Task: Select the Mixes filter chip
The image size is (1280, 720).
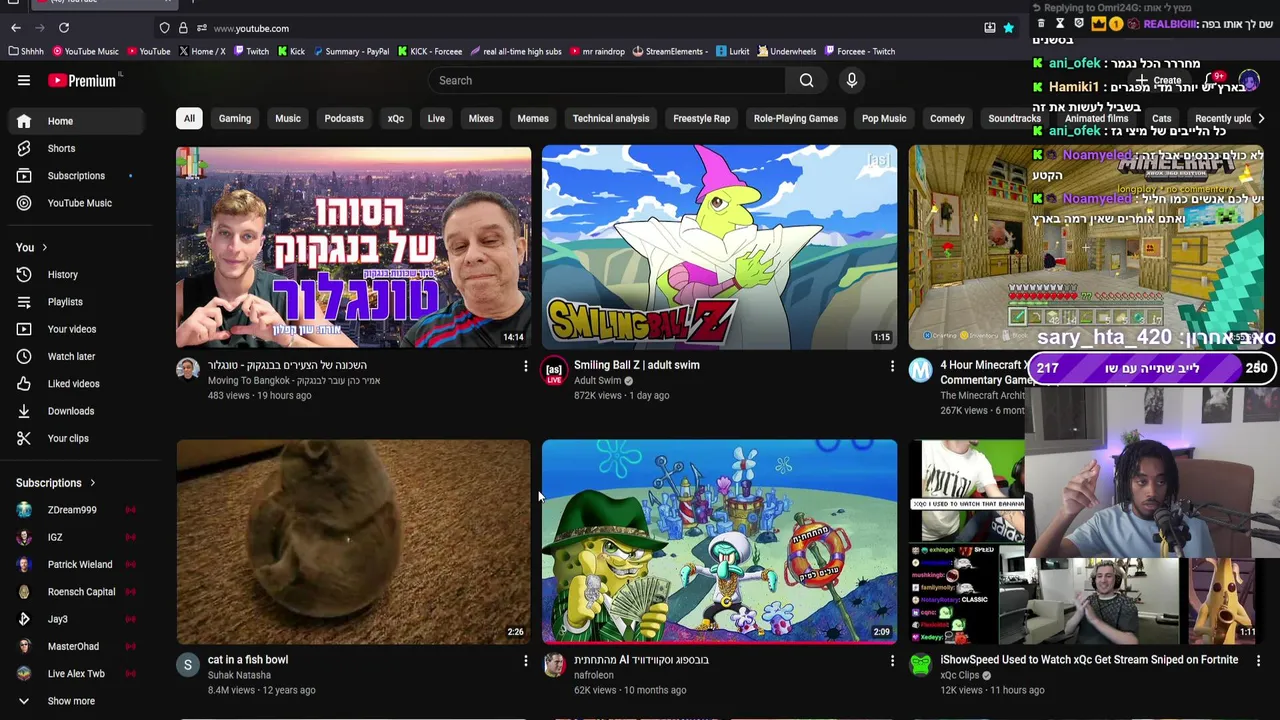Action: pyautogui.click(x=481, y=118)
